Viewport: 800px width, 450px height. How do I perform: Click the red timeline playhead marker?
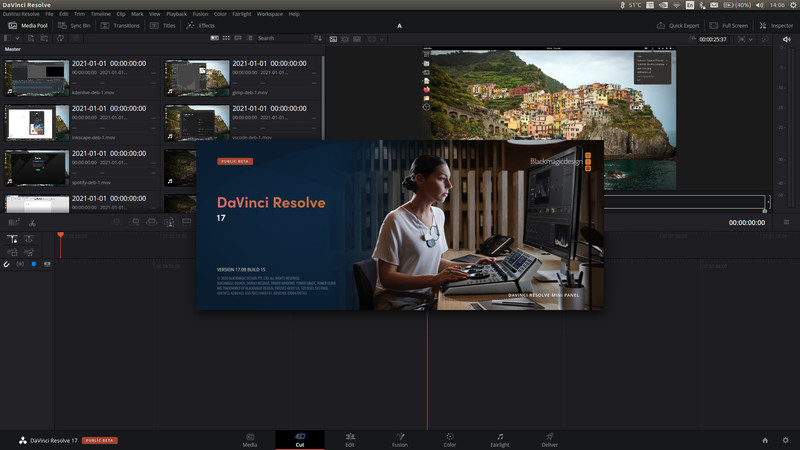61,235
